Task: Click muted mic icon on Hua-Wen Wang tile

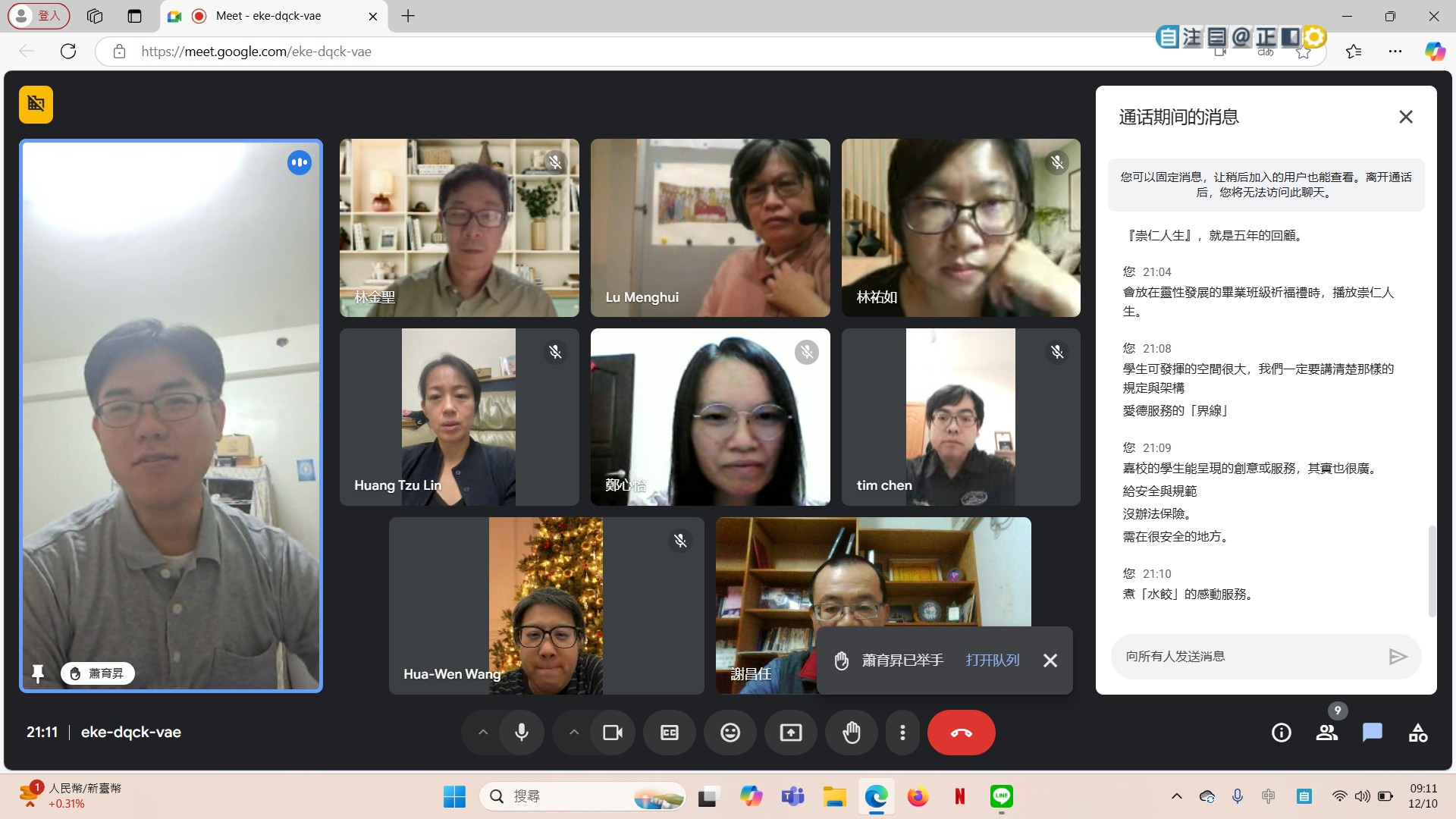Action: 681,541
